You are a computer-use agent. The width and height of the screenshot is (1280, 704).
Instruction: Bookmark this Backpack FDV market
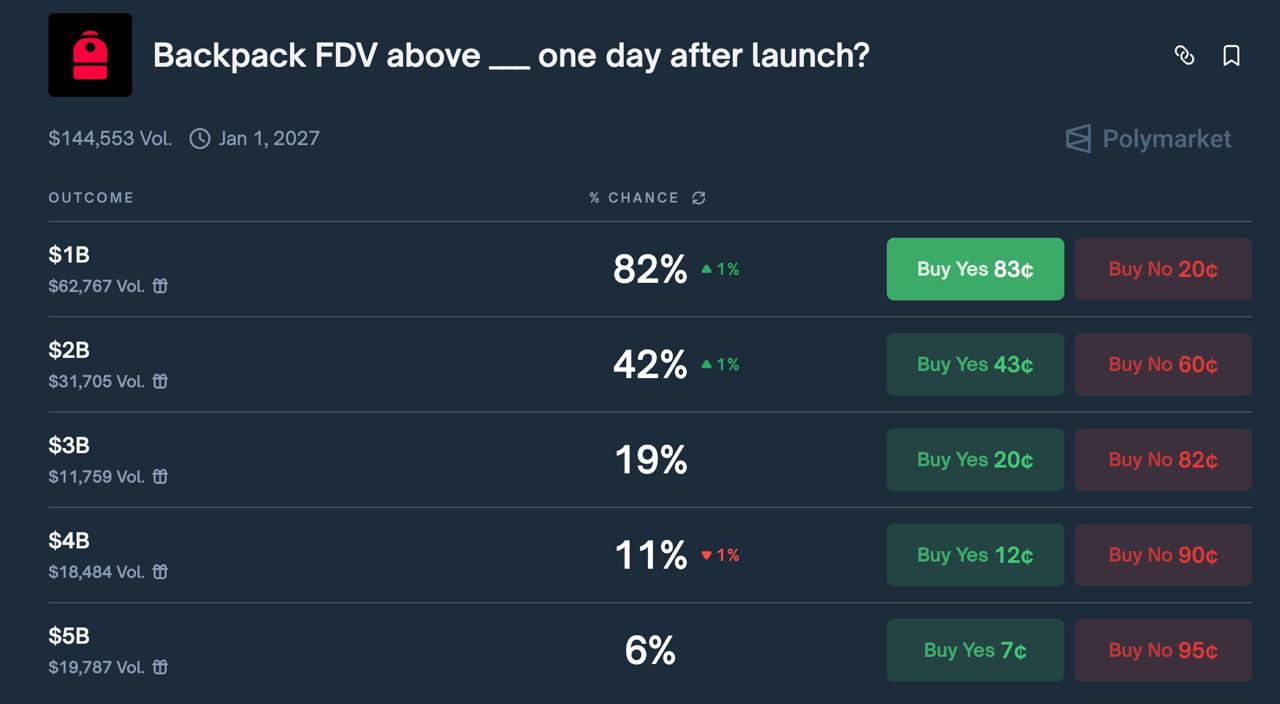(x=1231, y=56)
